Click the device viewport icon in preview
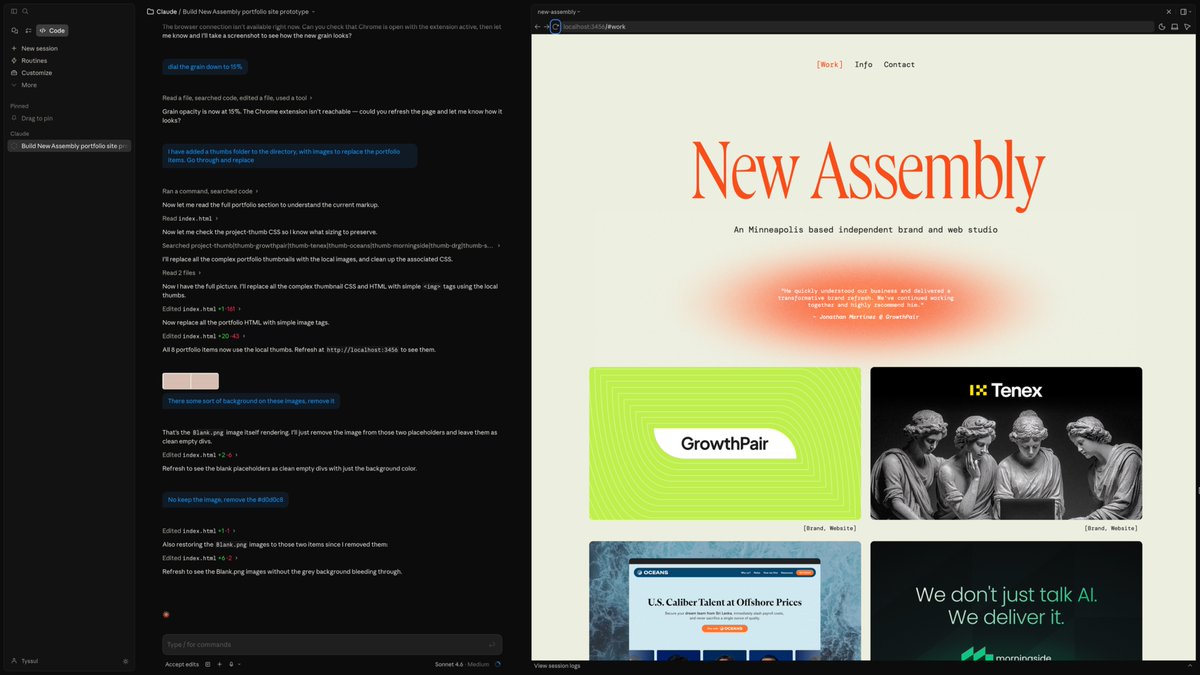The width and height of the screenshot is (1200, 675). point(1175,26)
